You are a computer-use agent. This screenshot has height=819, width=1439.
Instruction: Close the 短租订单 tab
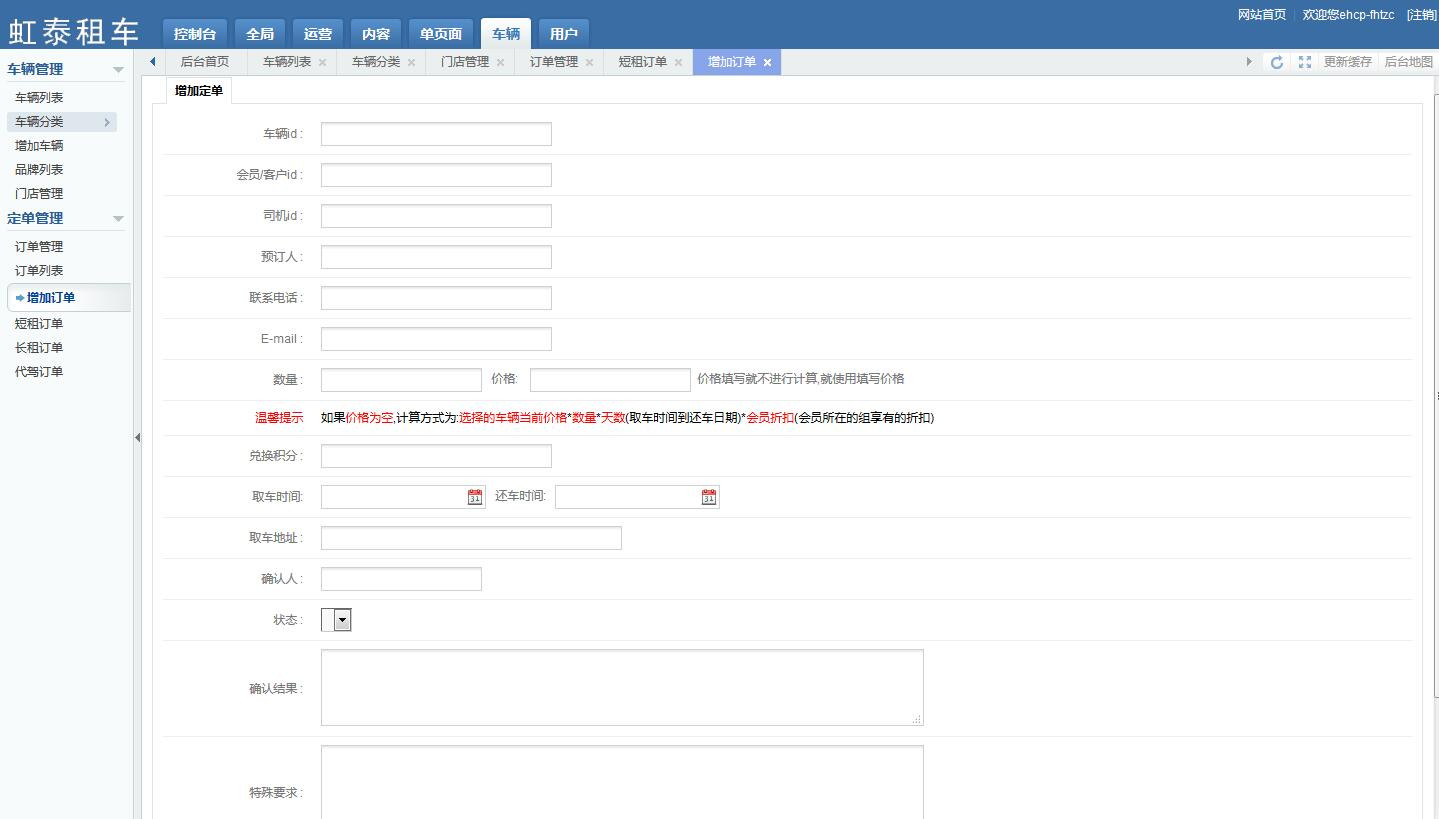click(678, 62)
